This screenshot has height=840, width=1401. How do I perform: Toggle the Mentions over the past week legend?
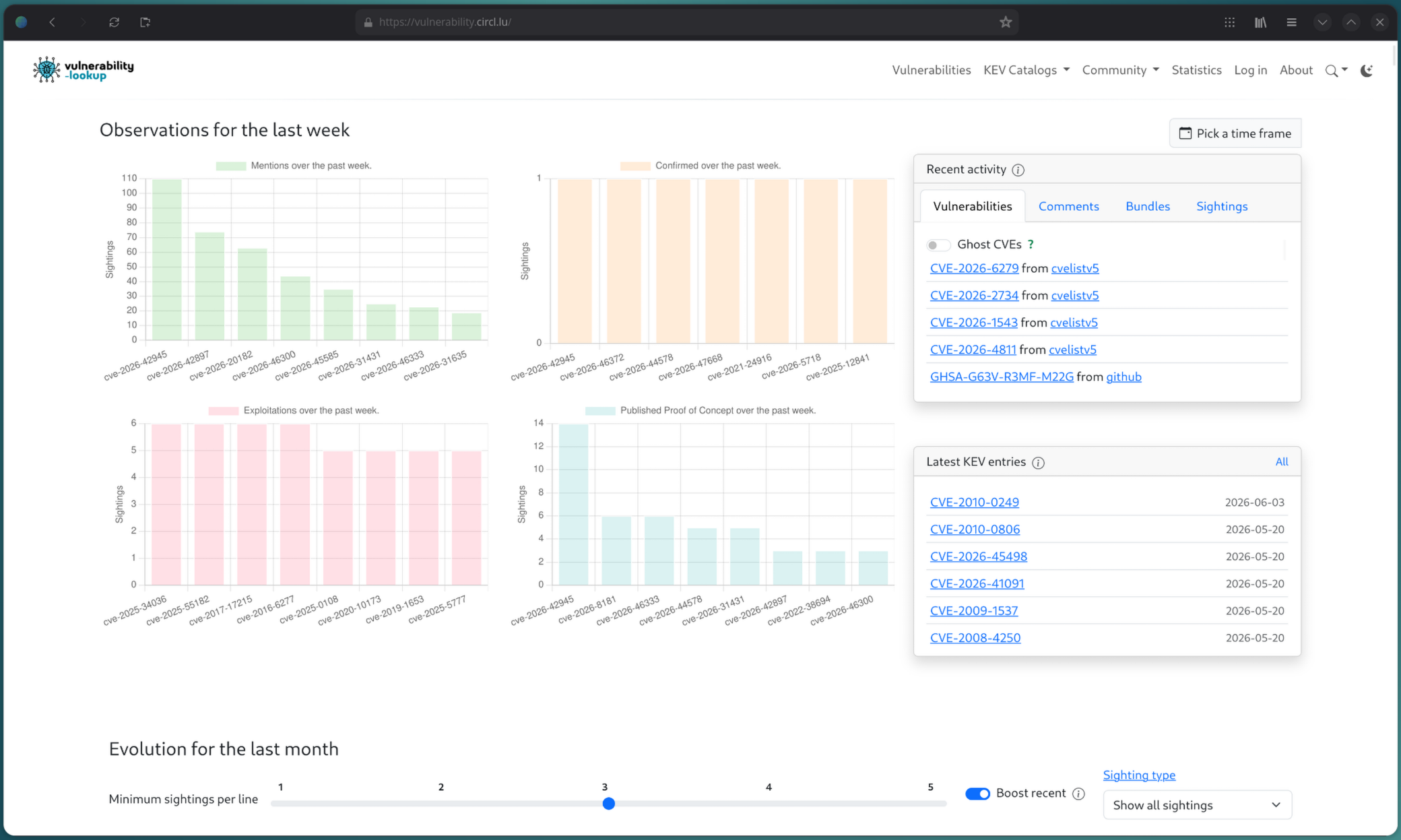294,166
